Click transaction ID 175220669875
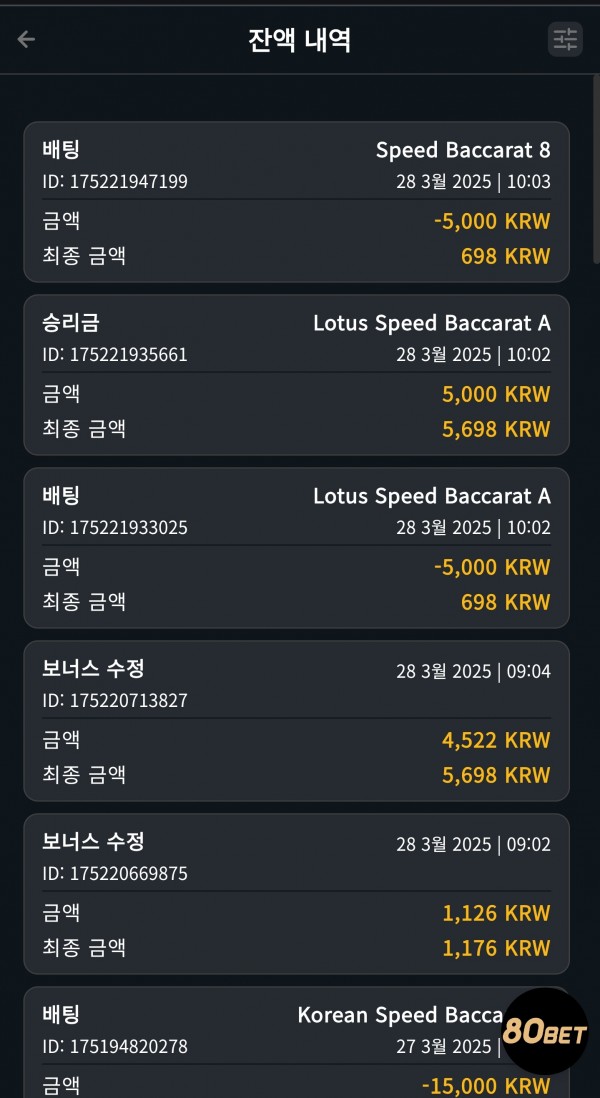Viewport: 600px width, 1098px height. 115,873
